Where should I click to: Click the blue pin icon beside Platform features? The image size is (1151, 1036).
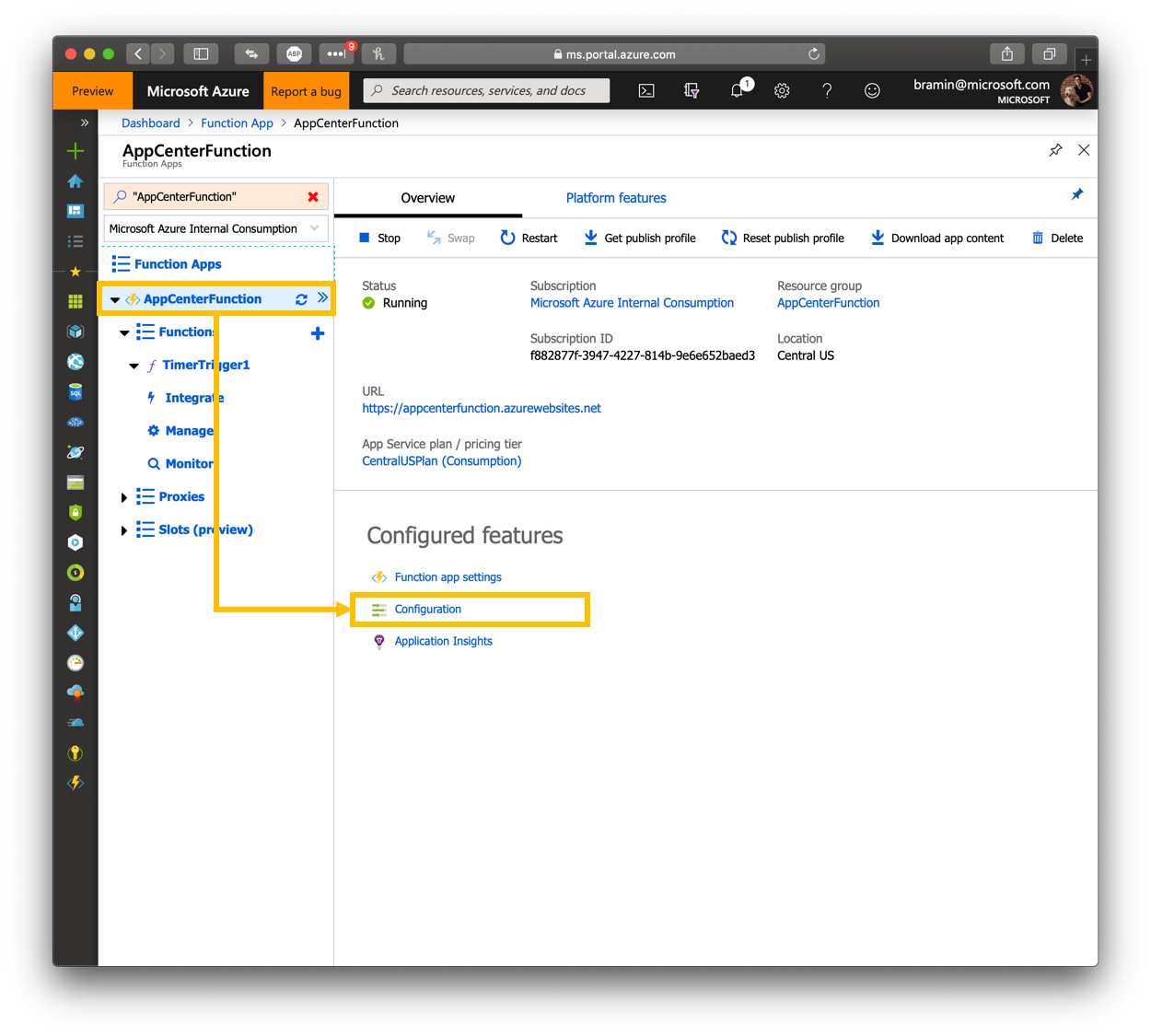[1077, 194]
